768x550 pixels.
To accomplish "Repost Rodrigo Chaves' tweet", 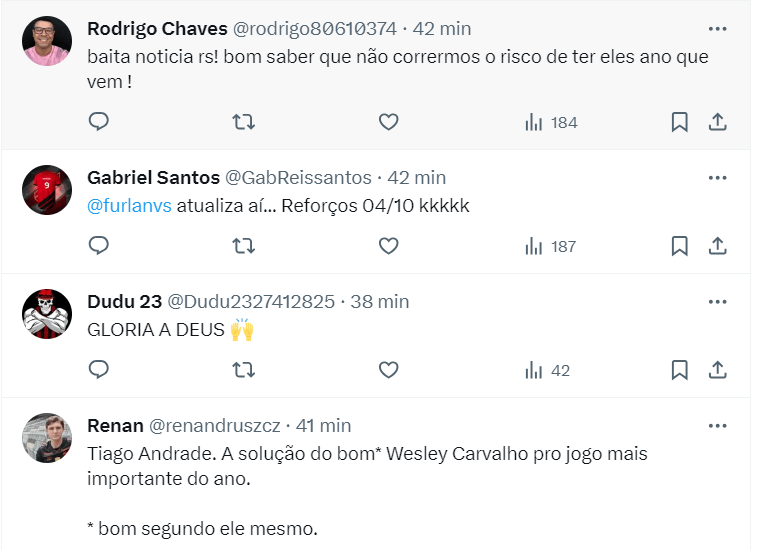I will coord(243,122).
